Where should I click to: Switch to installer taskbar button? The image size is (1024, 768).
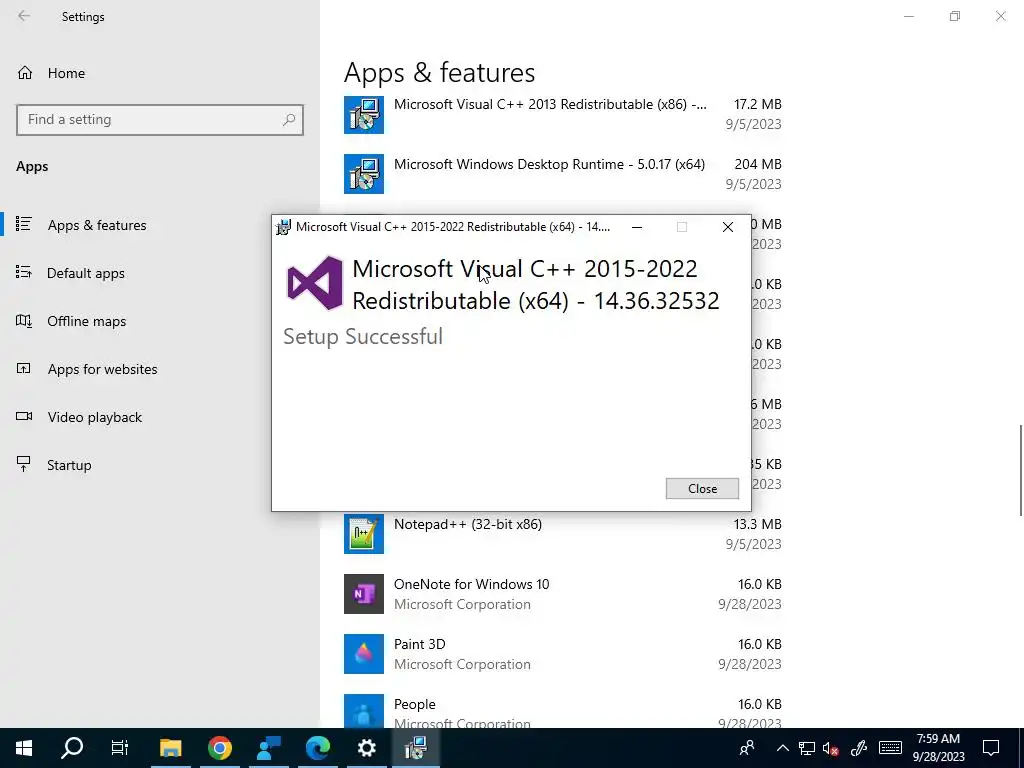pos(416,748)
